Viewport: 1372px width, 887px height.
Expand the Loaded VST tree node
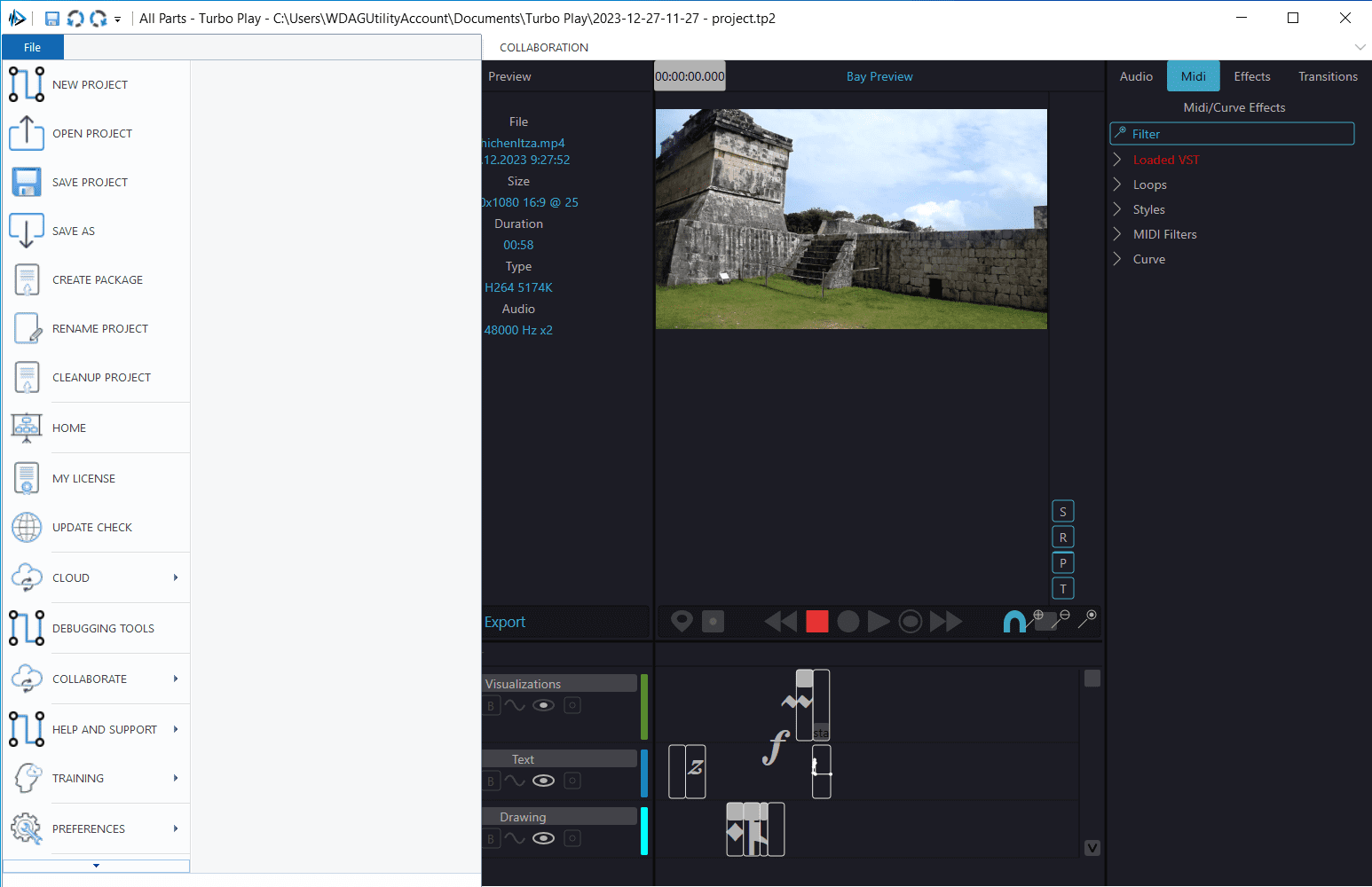[x=1117, y=160]
